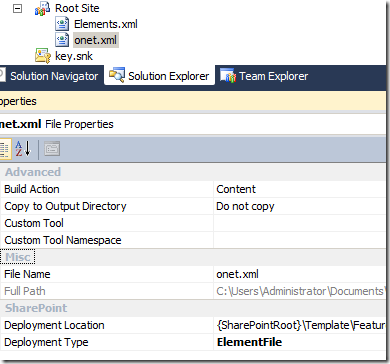Collapse the Advanced property category
390x364 pixels.
(33, 172)
